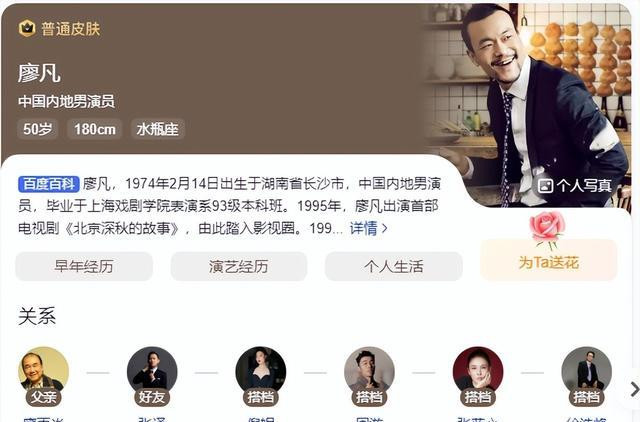The height and width of the screenshot is (422, 640).
Task: Click the pink rose flower icon
Action: (547, 230)
